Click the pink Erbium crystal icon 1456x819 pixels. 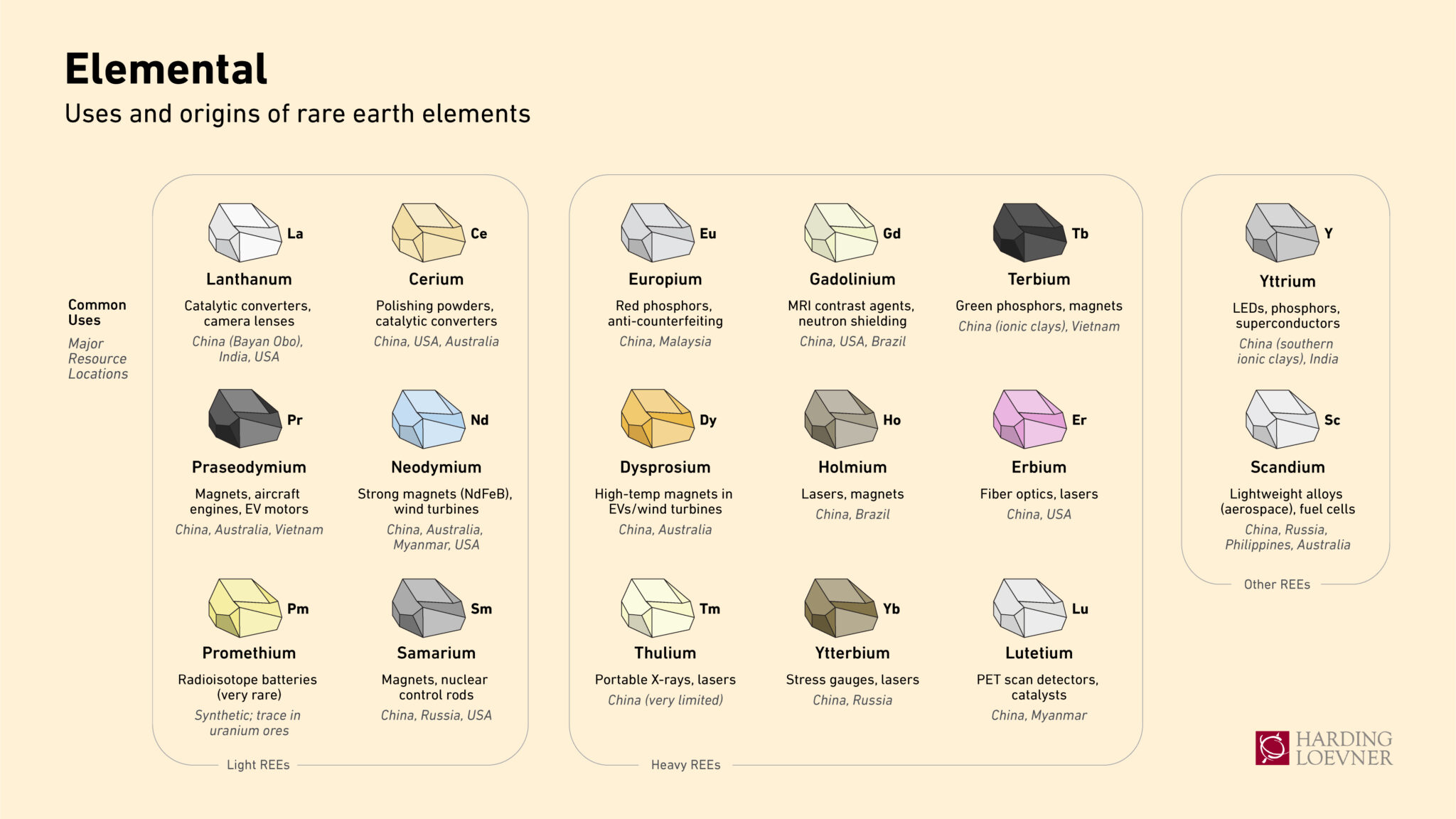(1030, 418)
